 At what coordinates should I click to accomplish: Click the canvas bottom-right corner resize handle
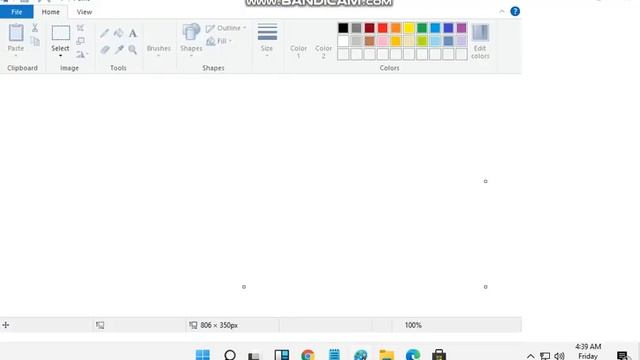pos(486,287)
